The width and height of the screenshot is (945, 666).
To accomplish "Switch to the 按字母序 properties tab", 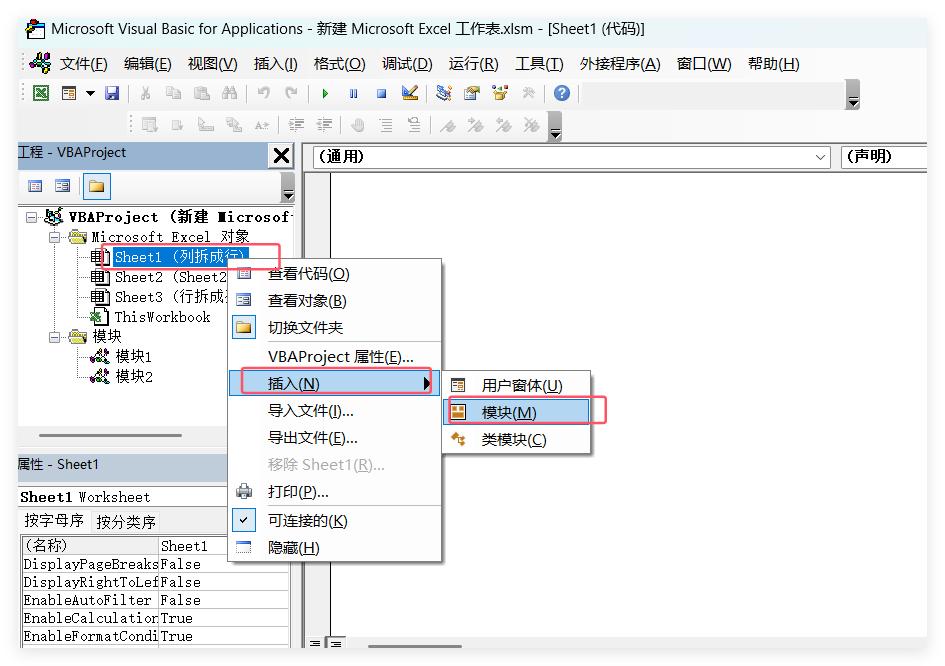I will pyautogui.click(x=54, y=521).
